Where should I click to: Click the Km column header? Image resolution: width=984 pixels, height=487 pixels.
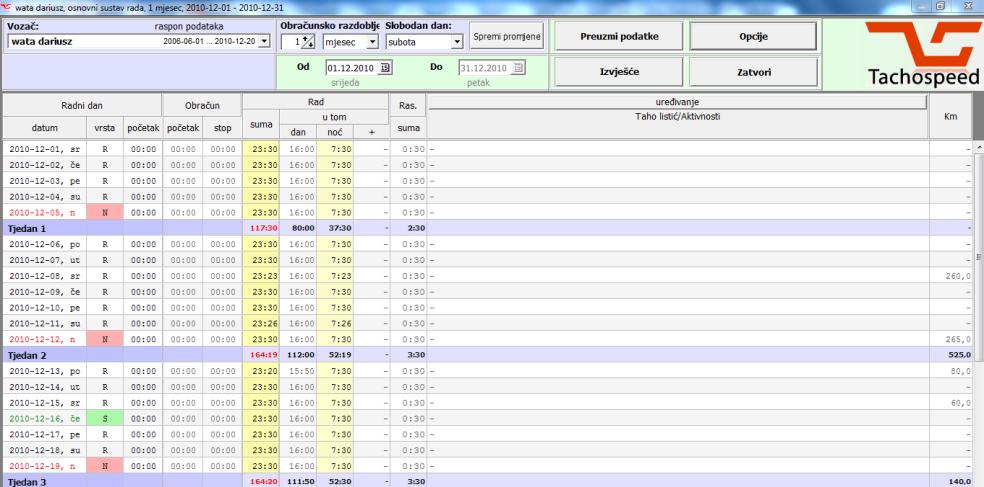(x=950, y=116)
